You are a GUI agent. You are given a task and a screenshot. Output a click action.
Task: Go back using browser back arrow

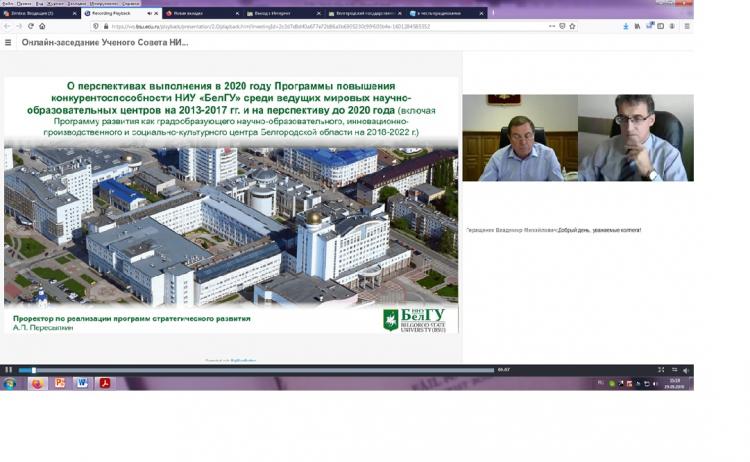point(7,26)
